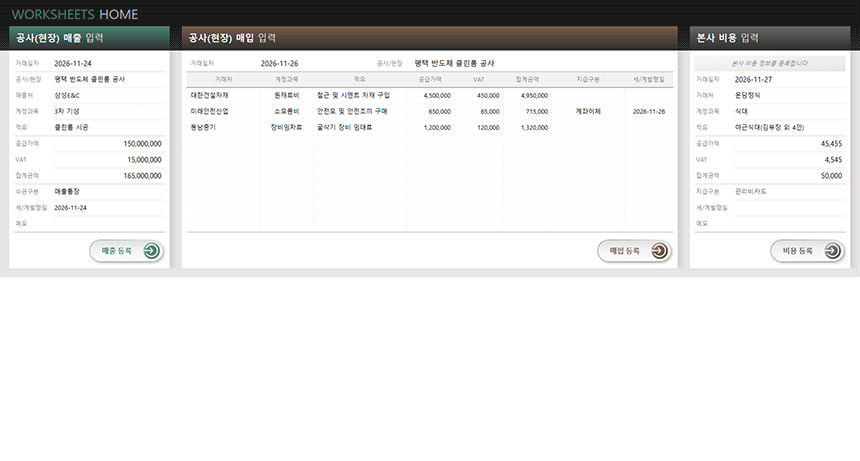
Task: Click the expense VAT value 4,545
Action: pyautogui.click(x=789, y=160)
